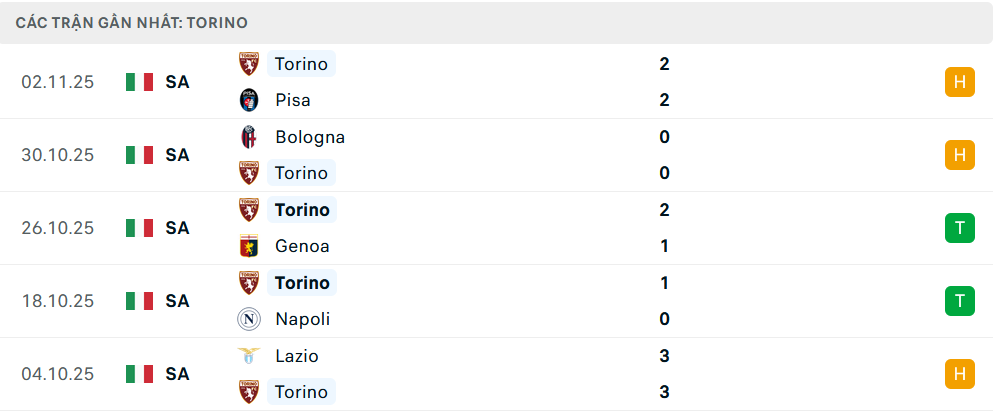Click SA league label in 26.10.25 row
Screen dimensions: 993x411
(178, 228)
